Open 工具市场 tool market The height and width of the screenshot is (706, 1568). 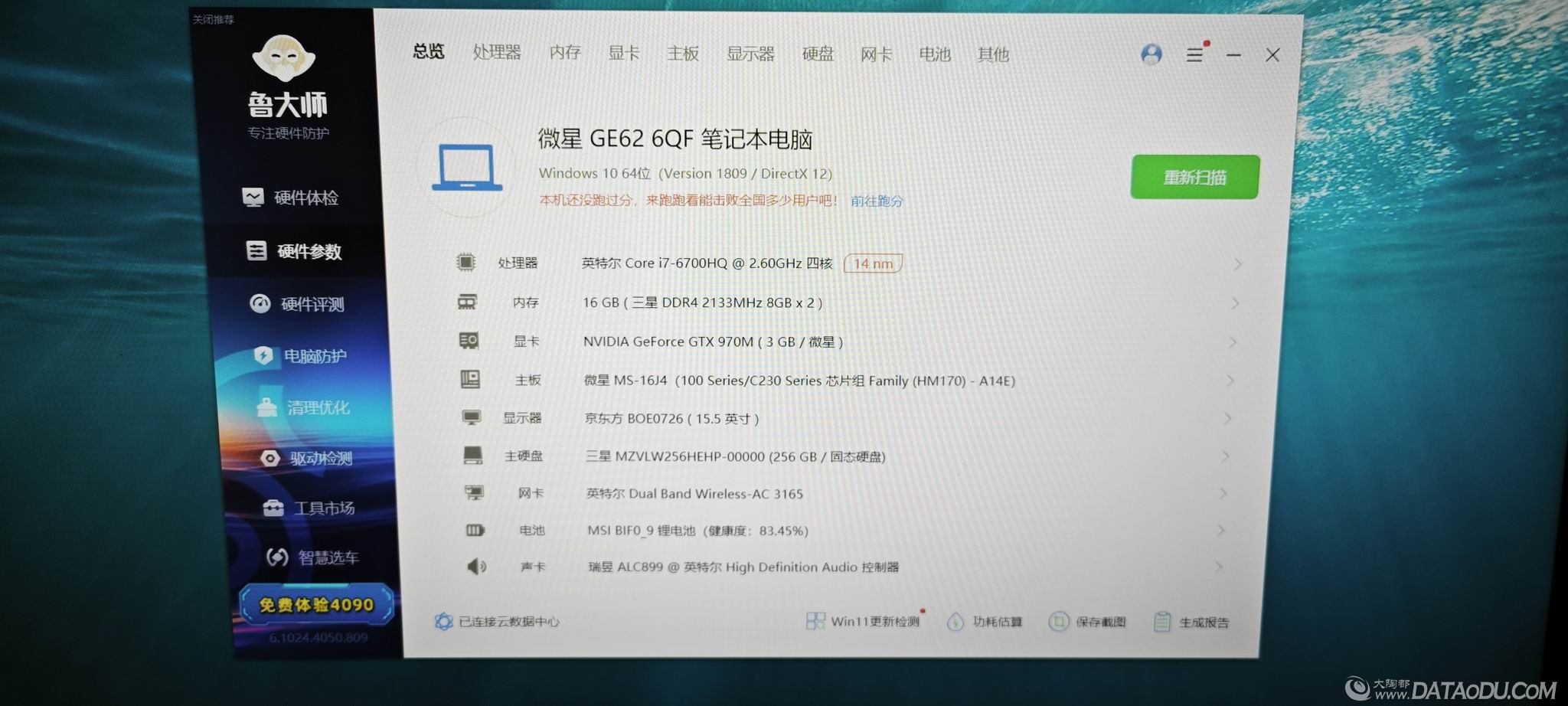point(309,508)
